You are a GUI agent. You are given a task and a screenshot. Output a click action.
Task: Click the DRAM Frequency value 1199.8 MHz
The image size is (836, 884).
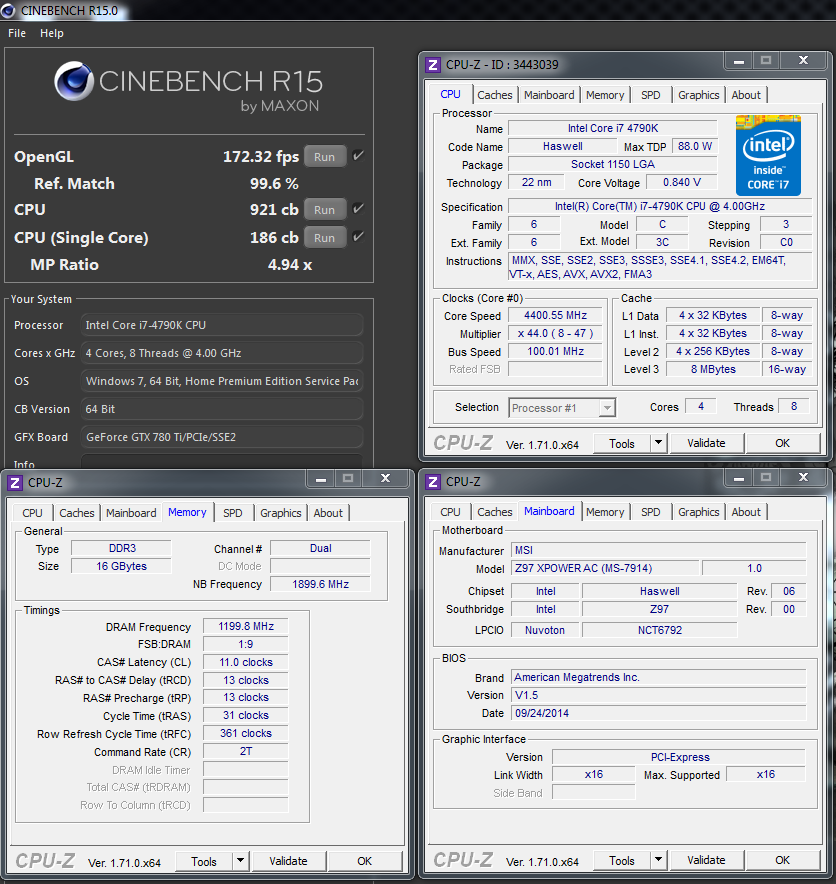(x=246, y=626)
